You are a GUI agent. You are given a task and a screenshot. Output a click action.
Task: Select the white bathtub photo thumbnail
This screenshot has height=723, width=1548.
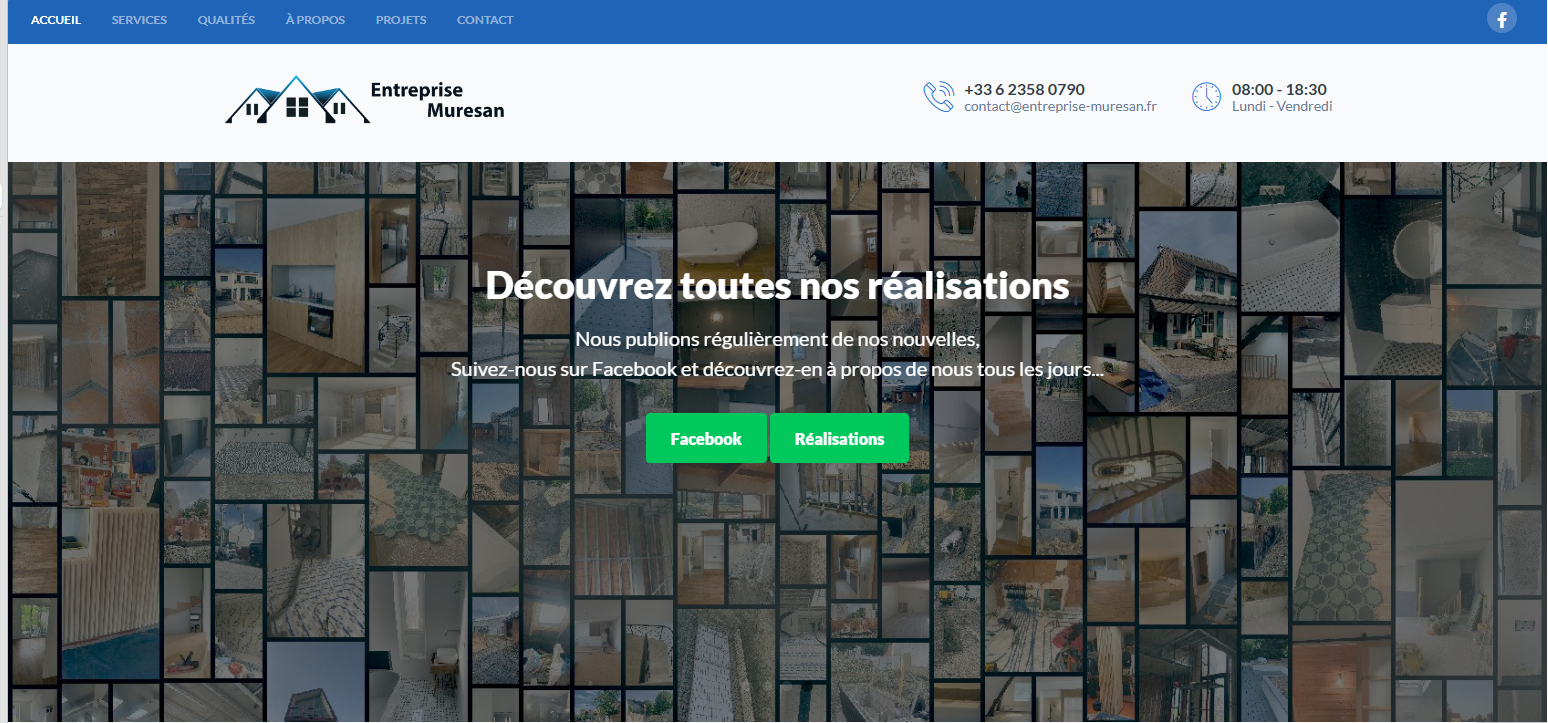click(724, 240)
